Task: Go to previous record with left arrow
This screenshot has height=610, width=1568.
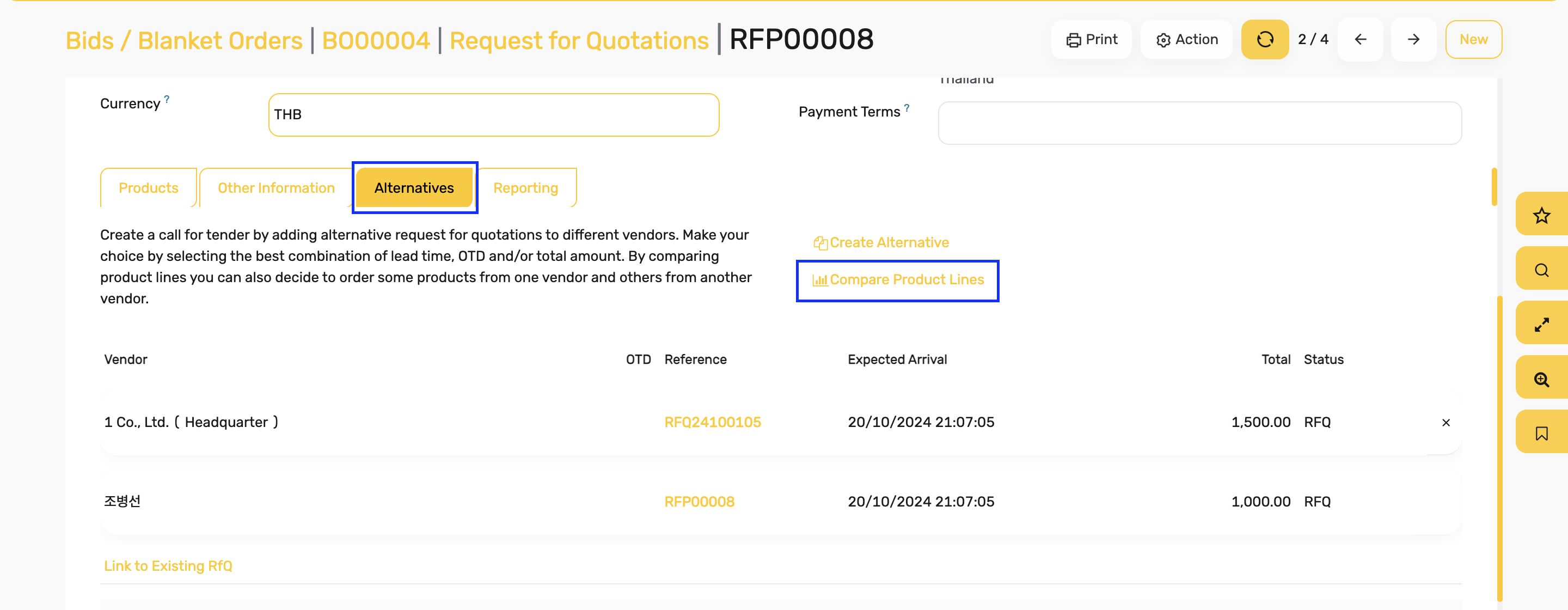Action: click(x=1361, y=40)
